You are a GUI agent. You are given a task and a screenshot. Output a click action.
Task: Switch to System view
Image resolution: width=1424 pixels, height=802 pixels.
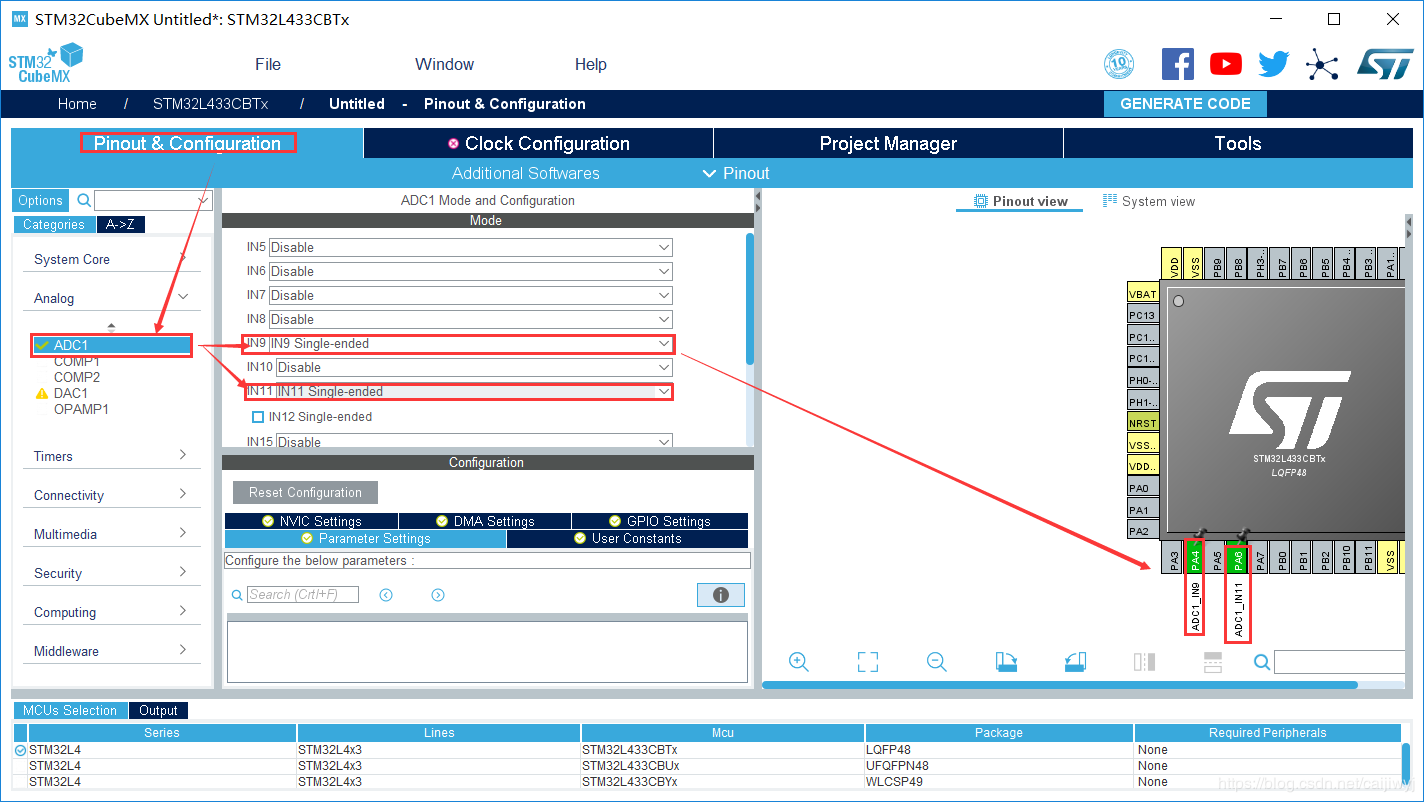pyautogui.click(x=1149, y=201)
